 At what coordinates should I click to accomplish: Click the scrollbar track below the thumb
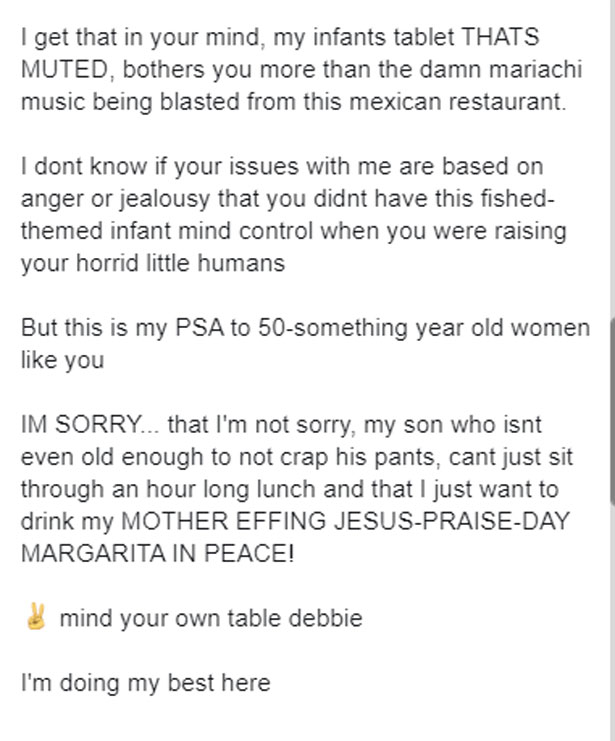(x=610, y=620)
